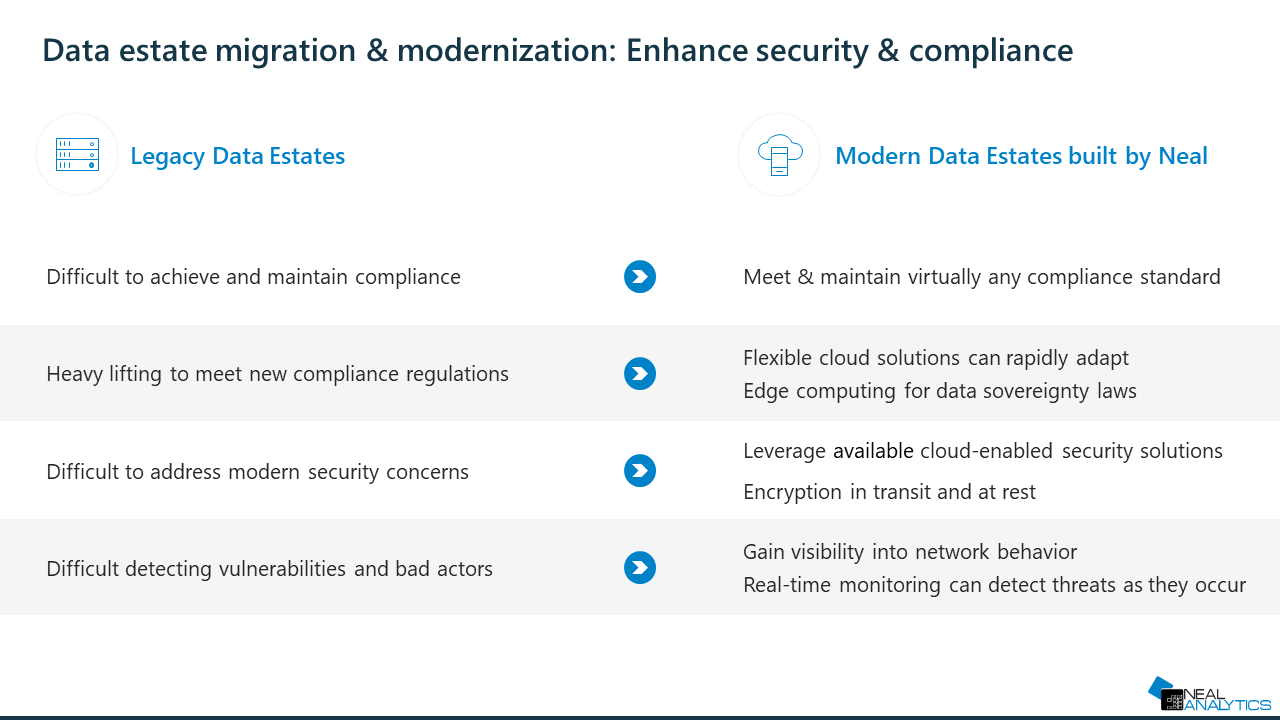Click the server rack icon beside Legacy Data Estates

pyautogui.click(x=77, y=155)
